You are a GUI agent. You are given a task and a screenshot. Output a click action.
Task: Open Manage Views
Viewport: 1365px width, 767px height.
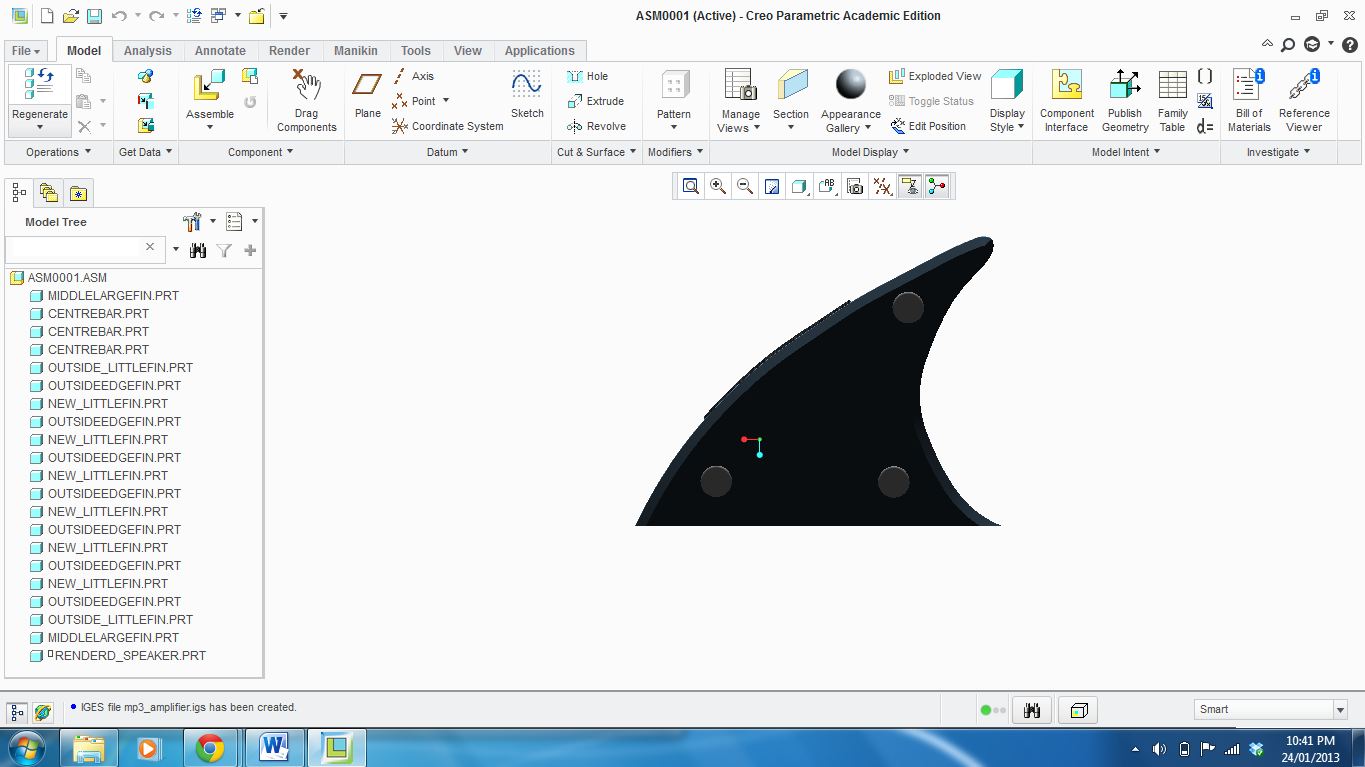[740, 101]
